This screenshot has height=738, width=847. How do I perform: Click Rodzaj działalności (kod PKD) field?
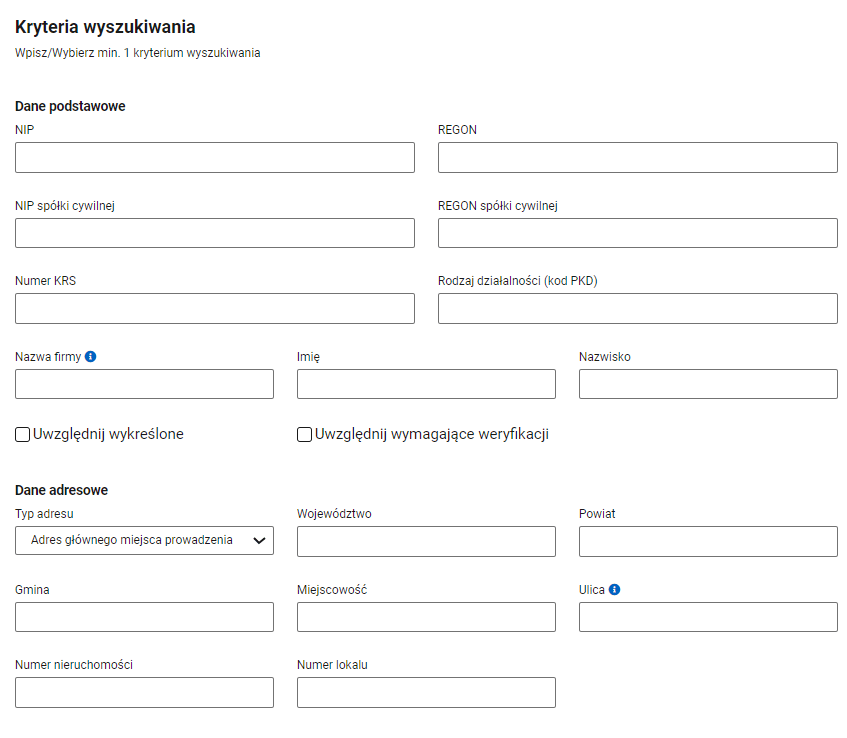pyautogui.click(x=637, y=309)
